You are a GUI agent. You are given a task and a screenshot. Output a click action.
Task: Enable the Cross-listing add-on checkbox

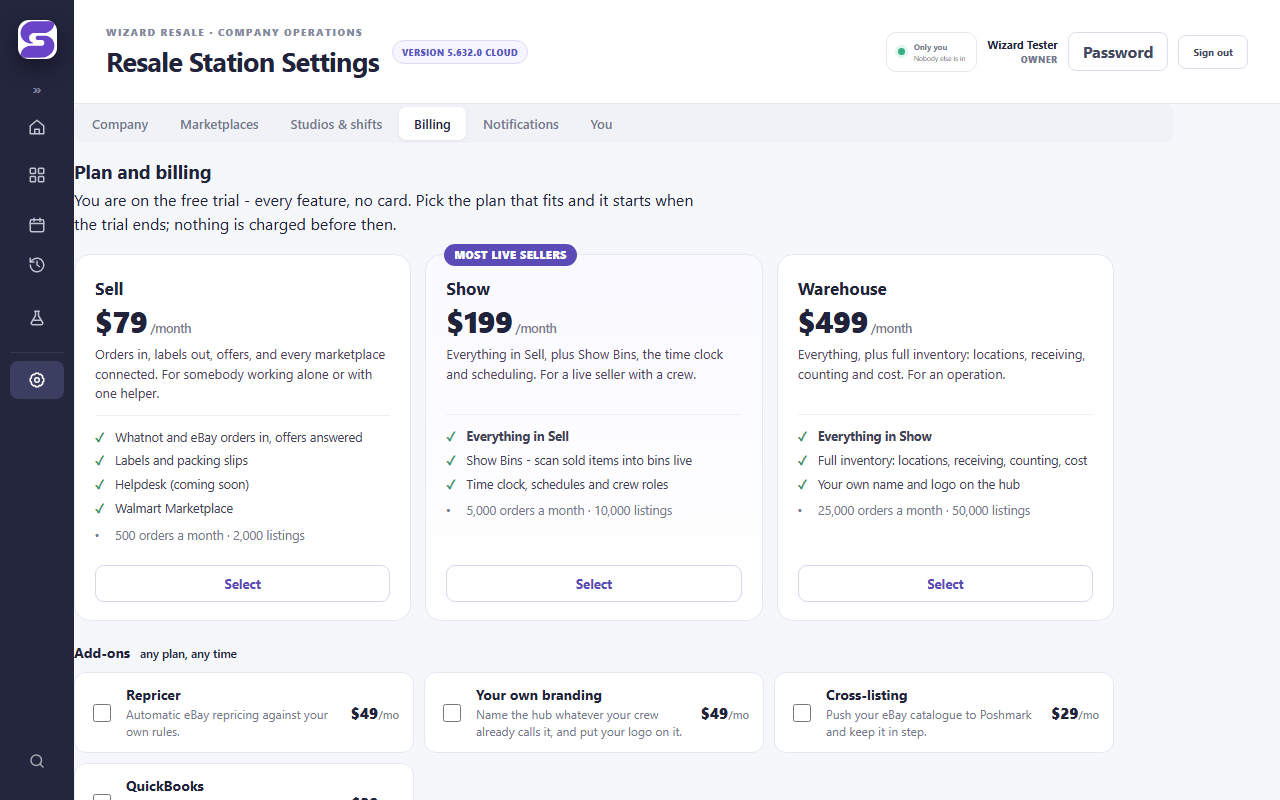(802, 713)
